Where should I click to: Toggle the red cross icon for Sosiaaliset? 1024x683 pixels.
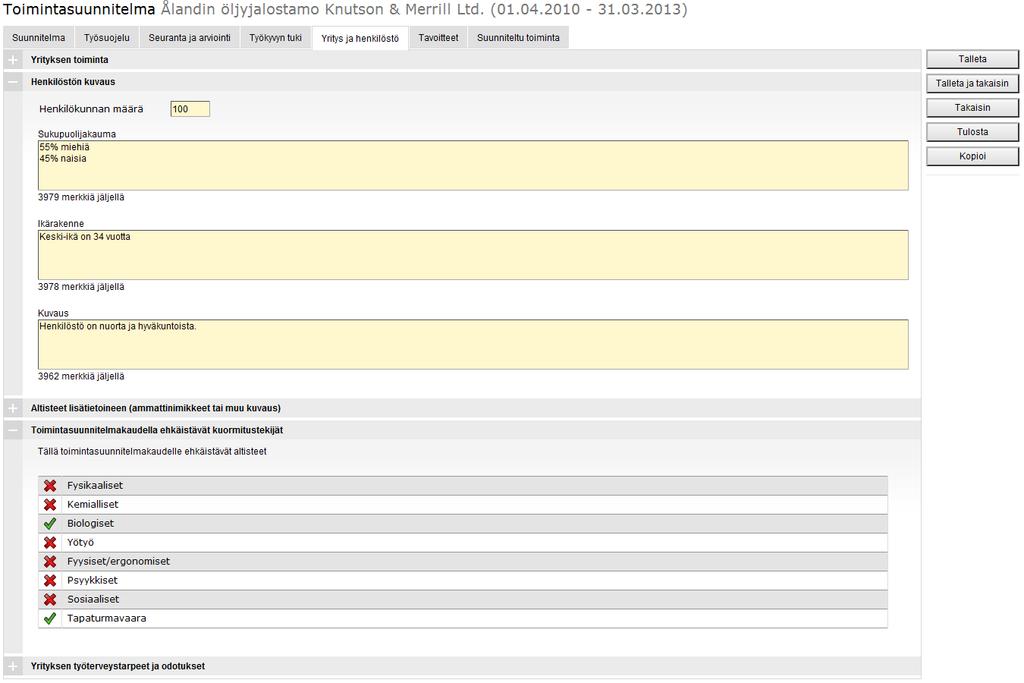point(50,599)
